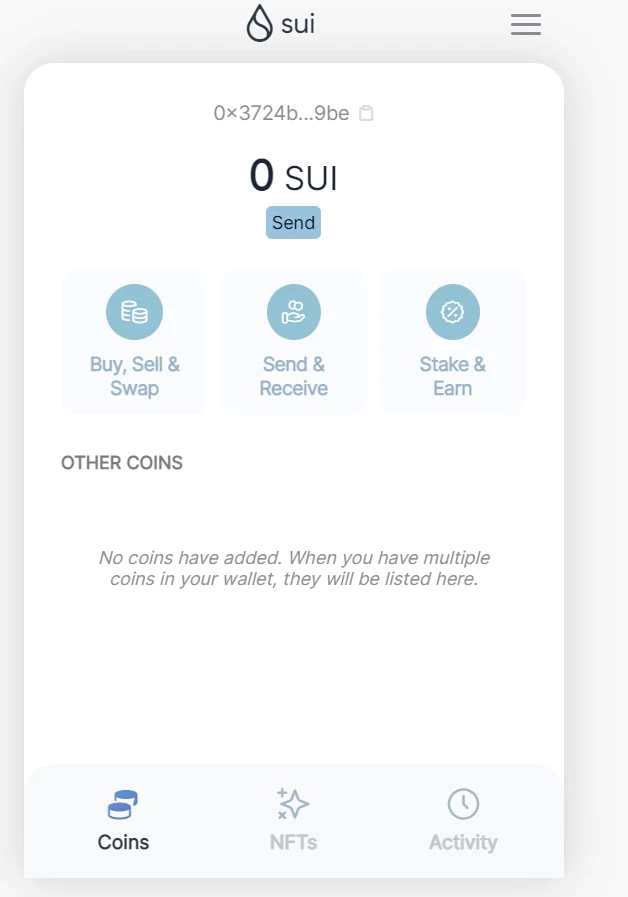Select the "Buy, Sell & Swap" label
Image resolution: width=628 pixels, height=897 pixels.
point(134,376)
